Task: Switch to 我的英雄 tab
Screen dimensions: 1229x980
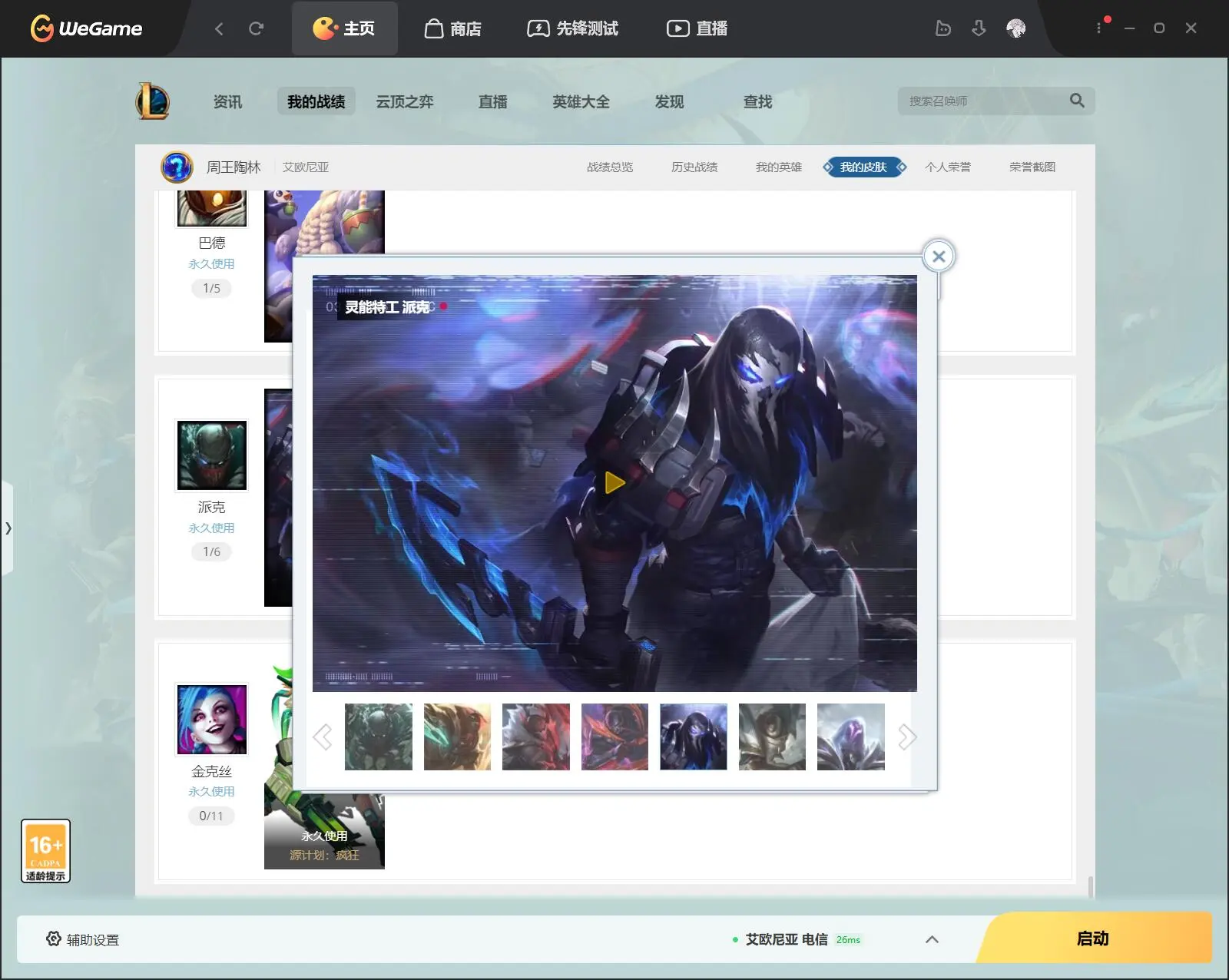Action: pyautogui.click(x=779, y=167)
